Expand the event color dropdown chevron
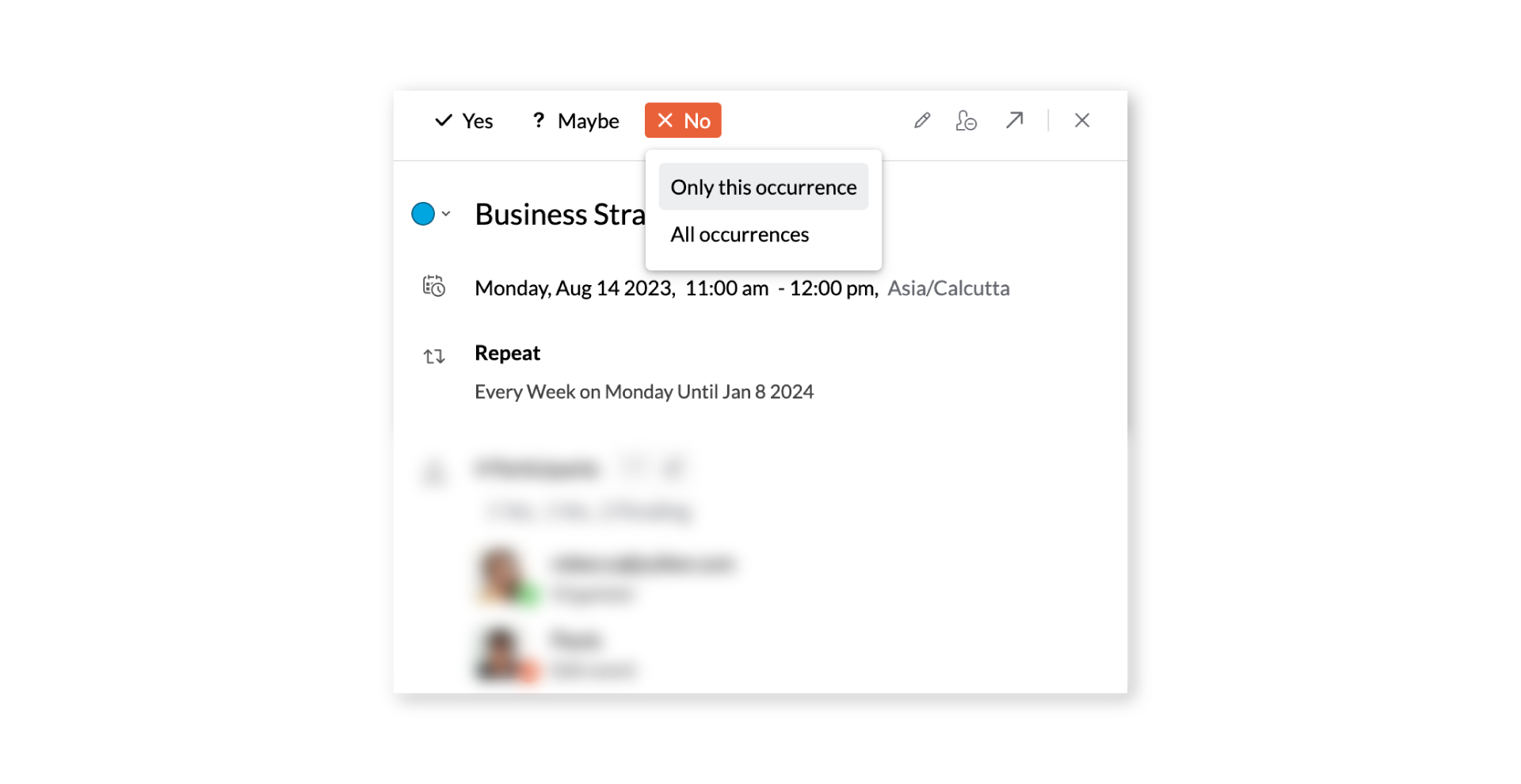Viewport: 1521px width, 784px height. click(448, 213)
